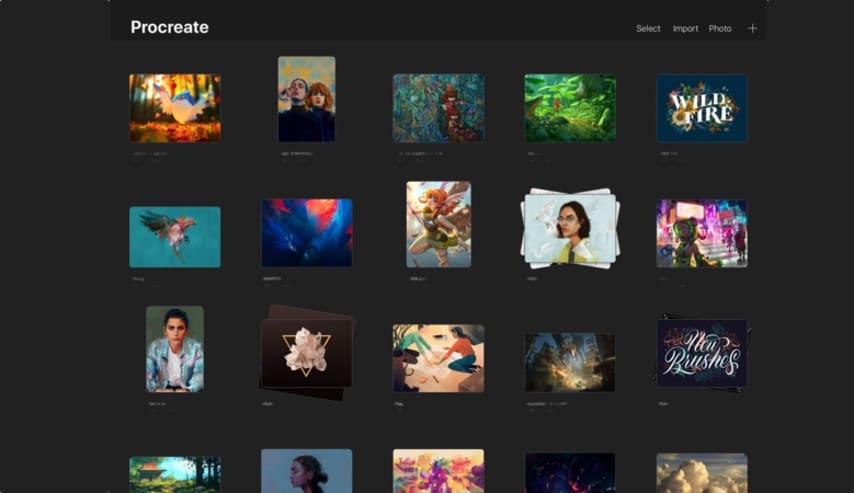This screenshot has width=854, height=493.
Task: Open the dark city alley artwork
Action: point(570,362)
